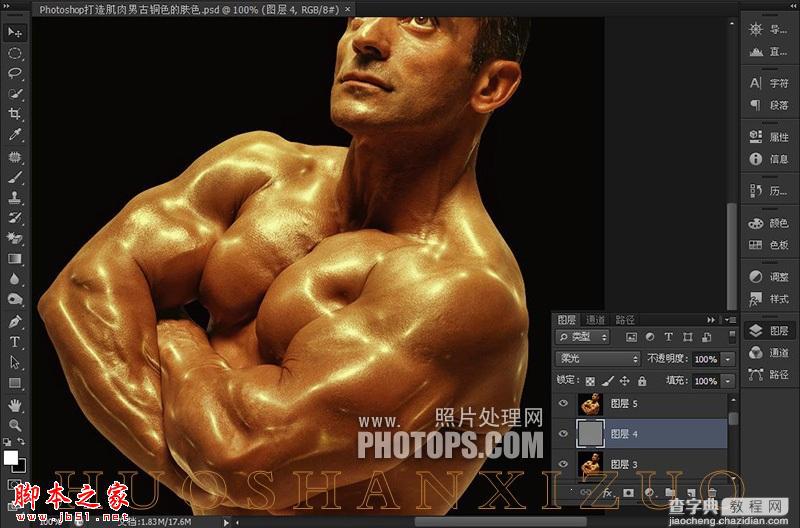Toggle filter for adjustment layers
800x528 pixels.
click(650, 337)
